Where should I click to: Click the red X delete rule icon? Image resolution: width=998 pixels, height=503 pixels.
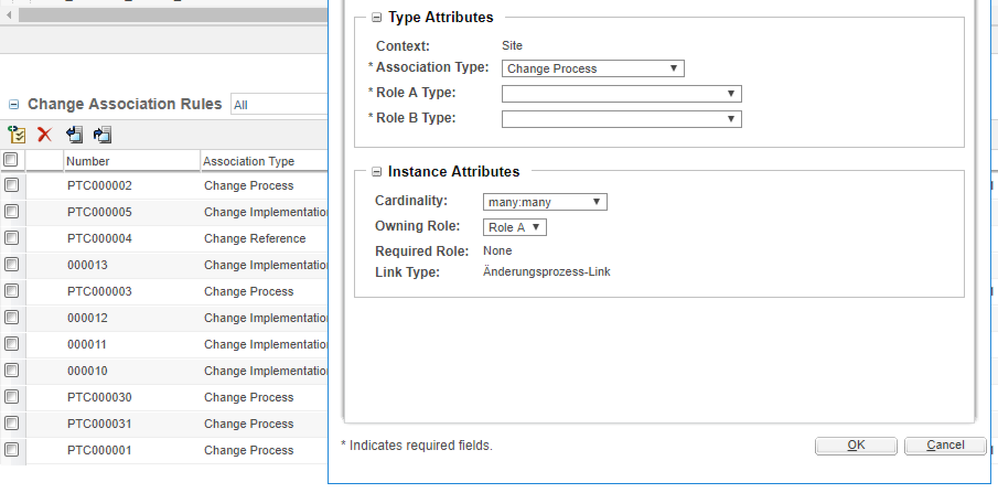45,134
